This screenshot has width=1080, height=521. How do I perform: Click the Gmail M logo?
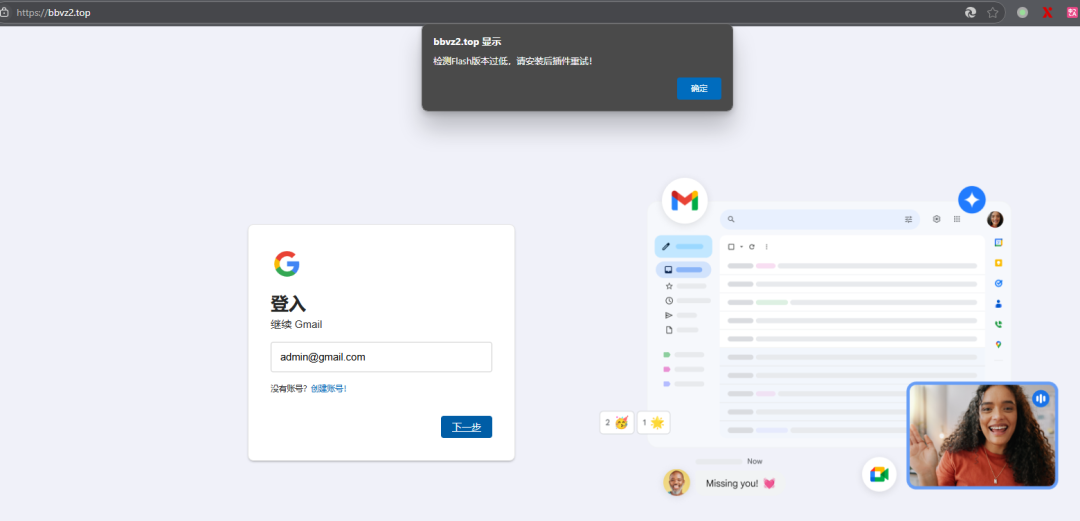tap(684, 201)
